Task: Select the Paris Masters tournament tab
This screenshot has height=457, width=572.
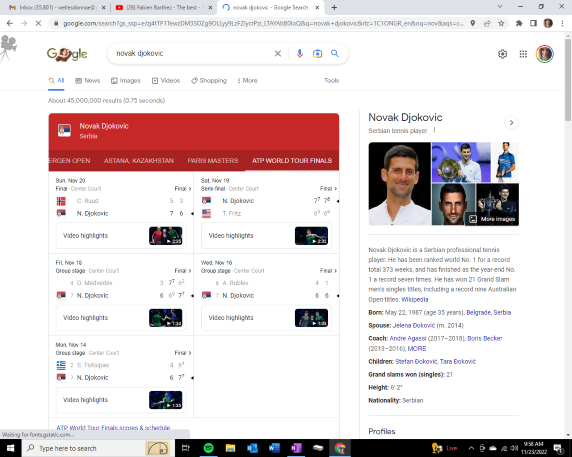Action: tap(213, 160)
